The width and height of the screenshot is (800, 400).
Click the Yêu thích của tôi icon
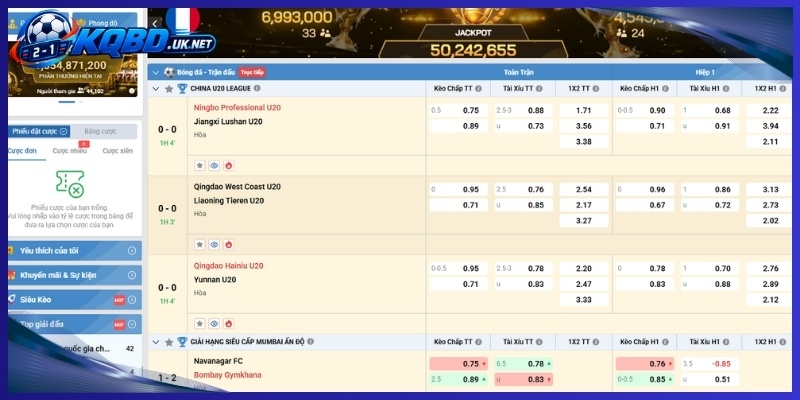point(11,251)
